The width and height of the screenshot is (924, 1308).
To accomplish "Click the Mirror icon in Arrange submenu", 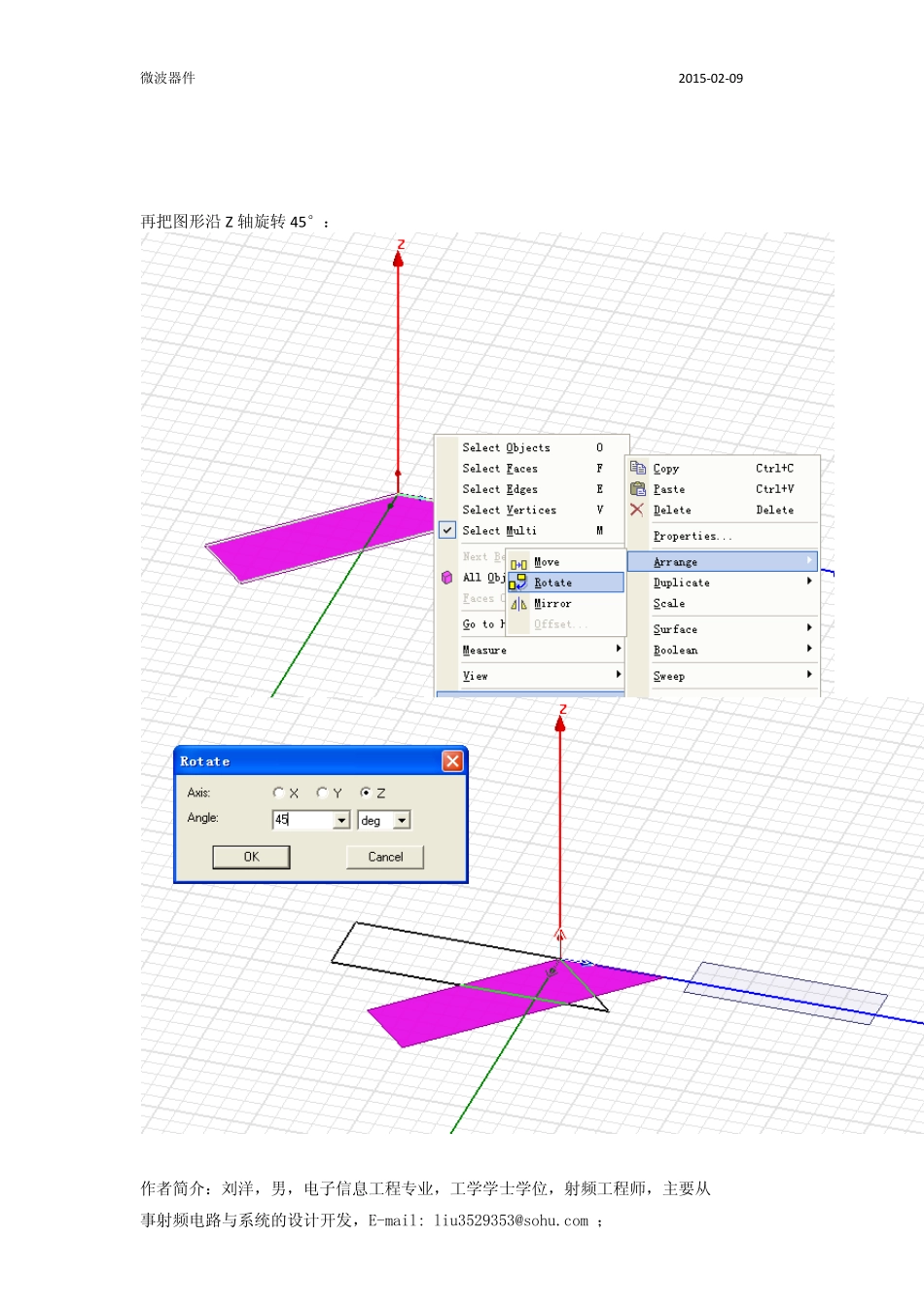I will pos(518,604).
